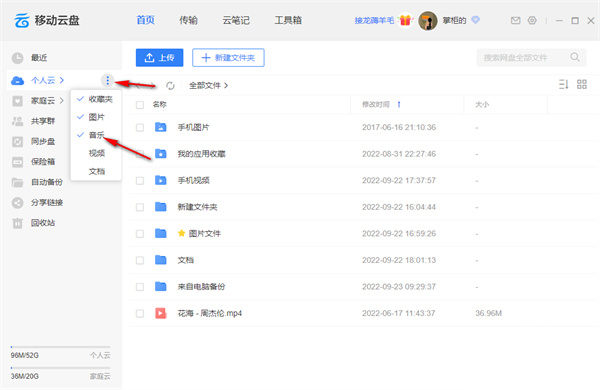The image size is (600, 390).
Task: Click the search magnifier icon
Action: click(575, 57)
